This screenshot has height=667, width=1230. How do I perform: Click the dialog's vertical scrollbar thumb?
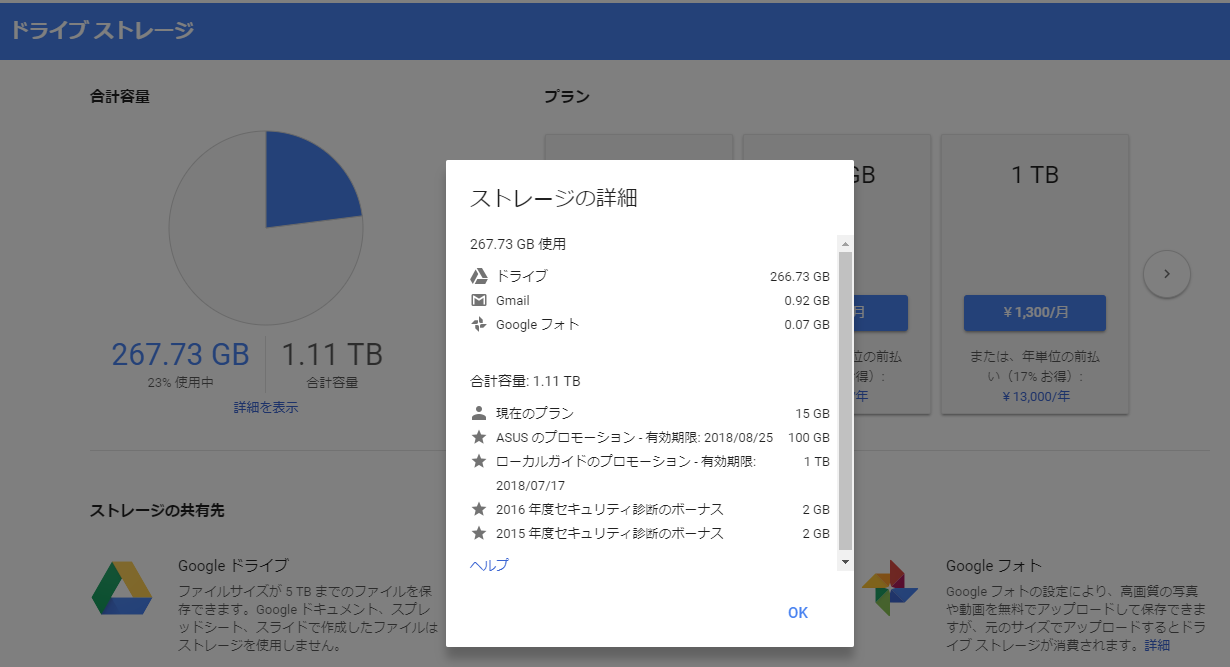(x=846, y=401)
